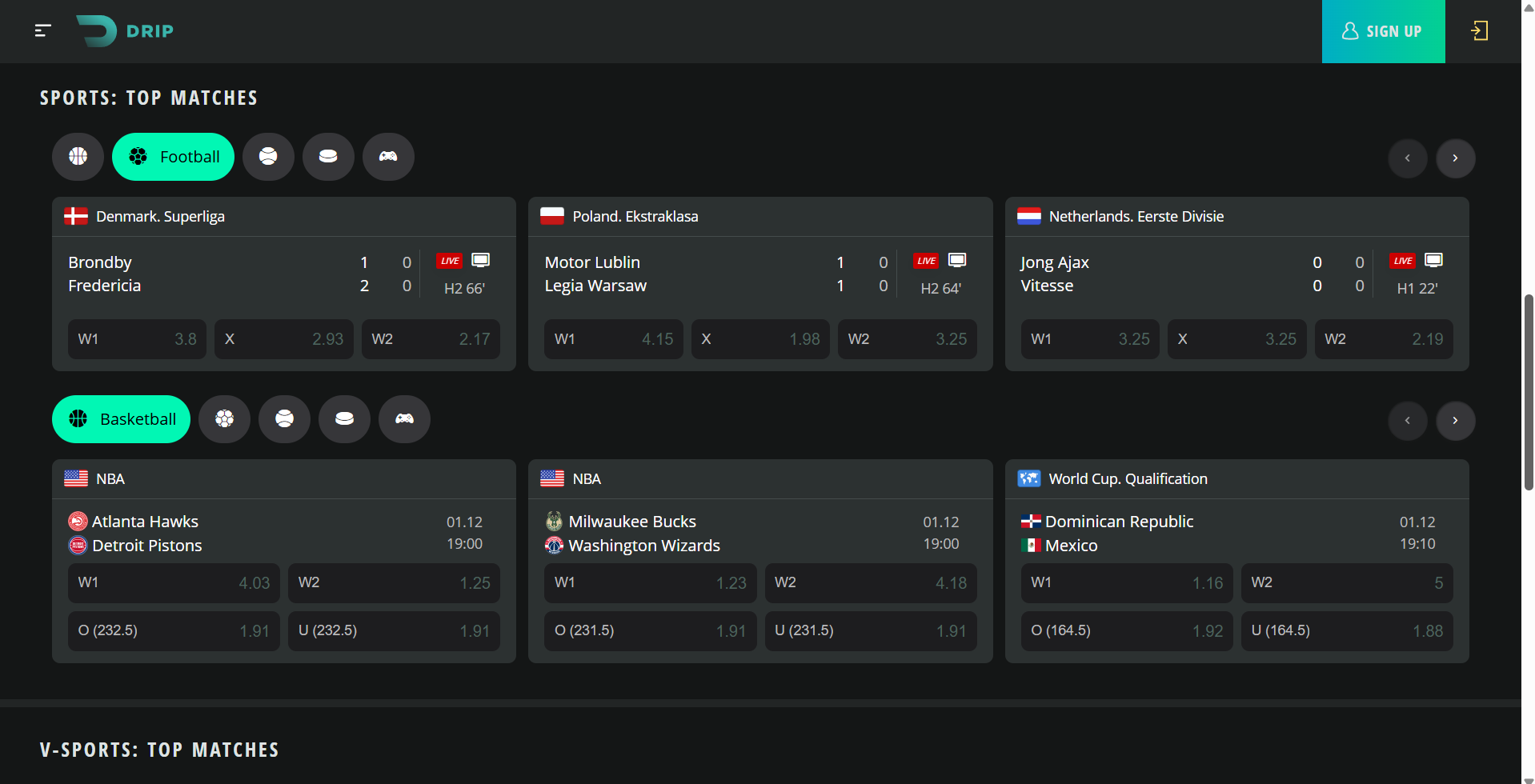Go to next football matches with right chevron
Viewport: 1535px width, 784px height.
point(1455,158)
